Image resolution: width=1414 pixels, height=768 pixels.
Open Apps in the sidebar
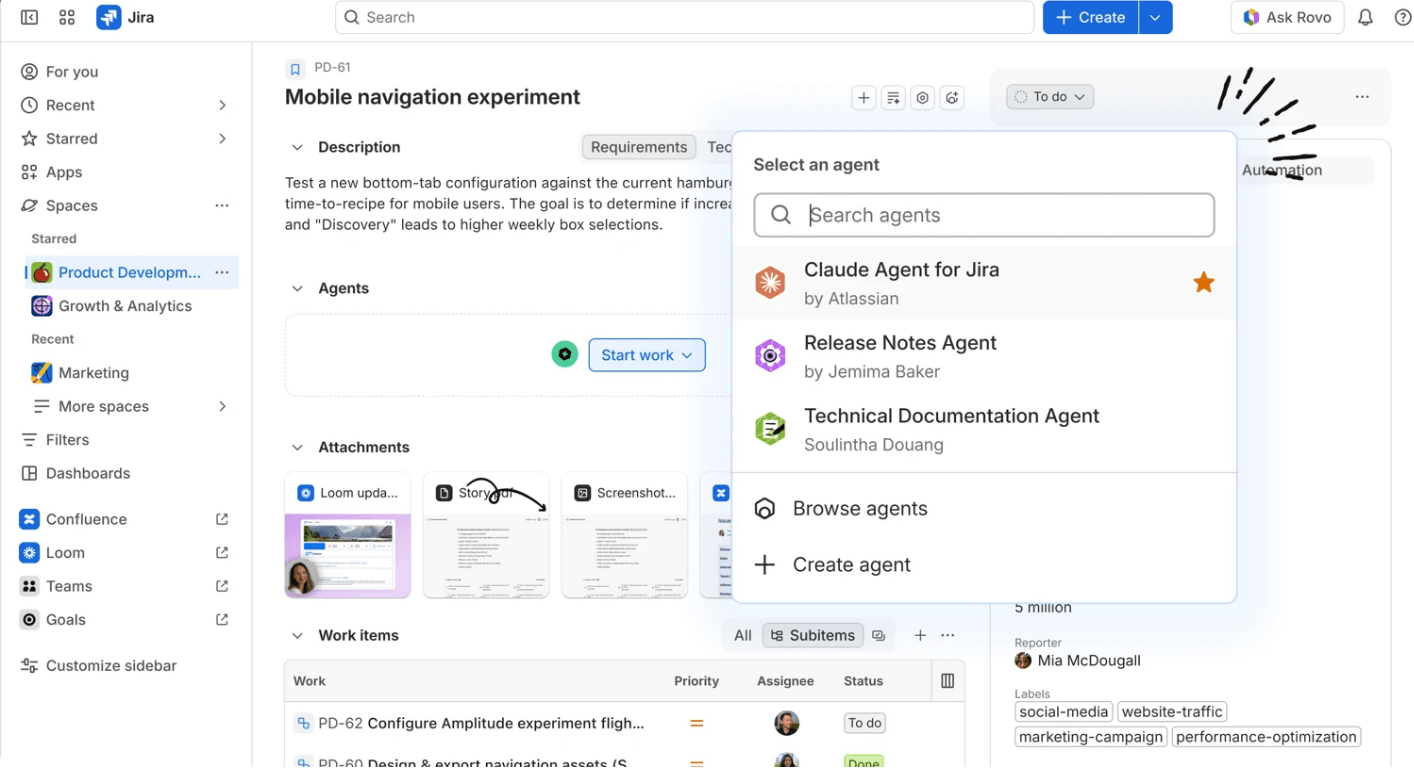64,172
